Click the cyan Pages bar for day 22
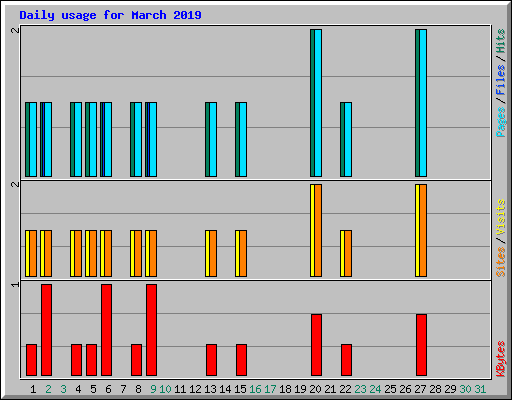This screenshot has height=400, width=512. pos(348,139)
